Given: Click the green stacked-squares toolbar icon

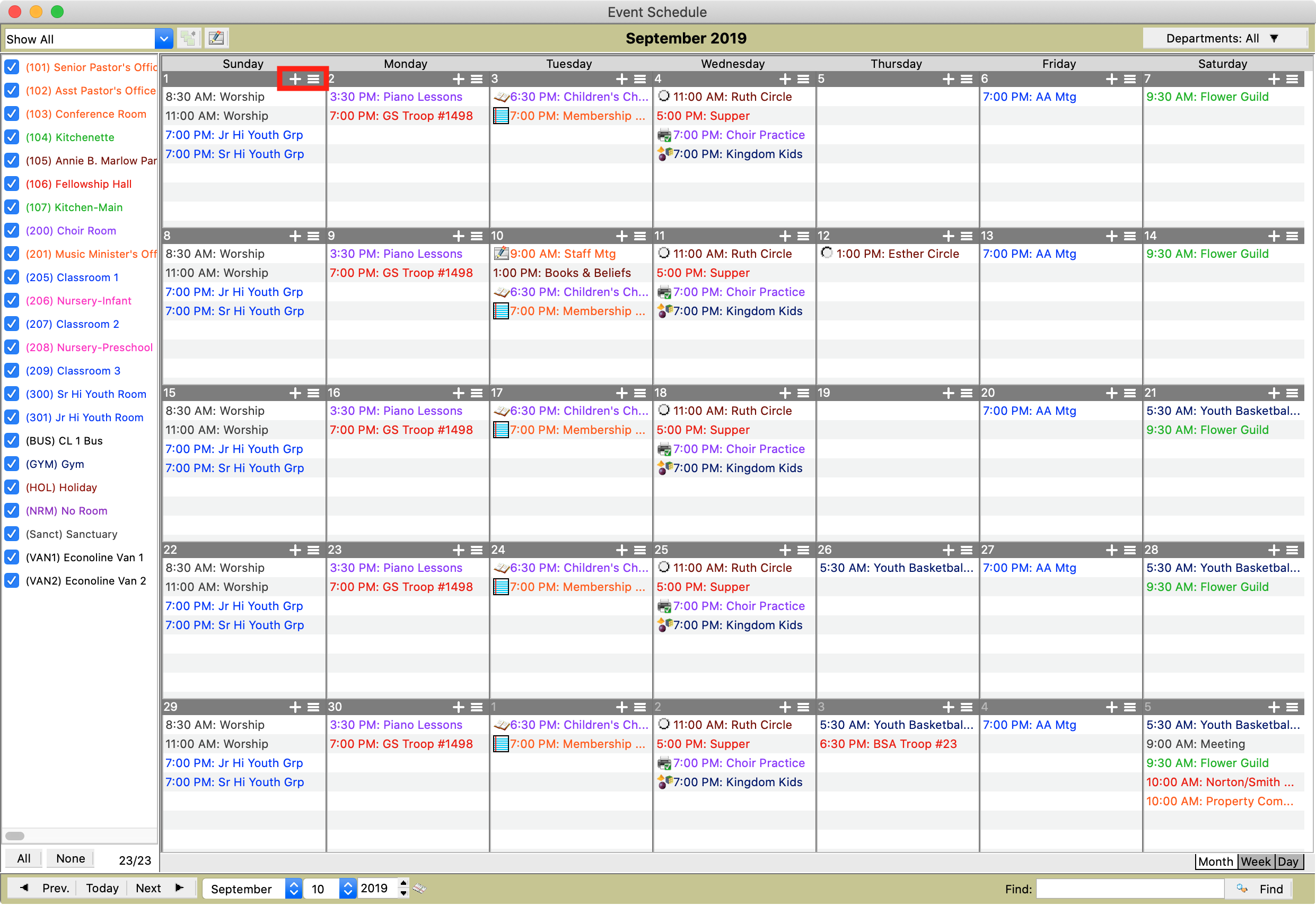Looking at the screenshot, I should [x=188, y=39].
